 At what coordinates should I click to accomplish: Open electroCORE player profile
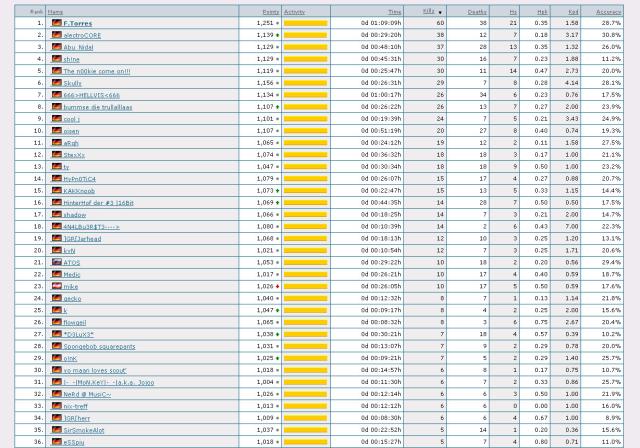pyautogui.click(x=82, y=34)
